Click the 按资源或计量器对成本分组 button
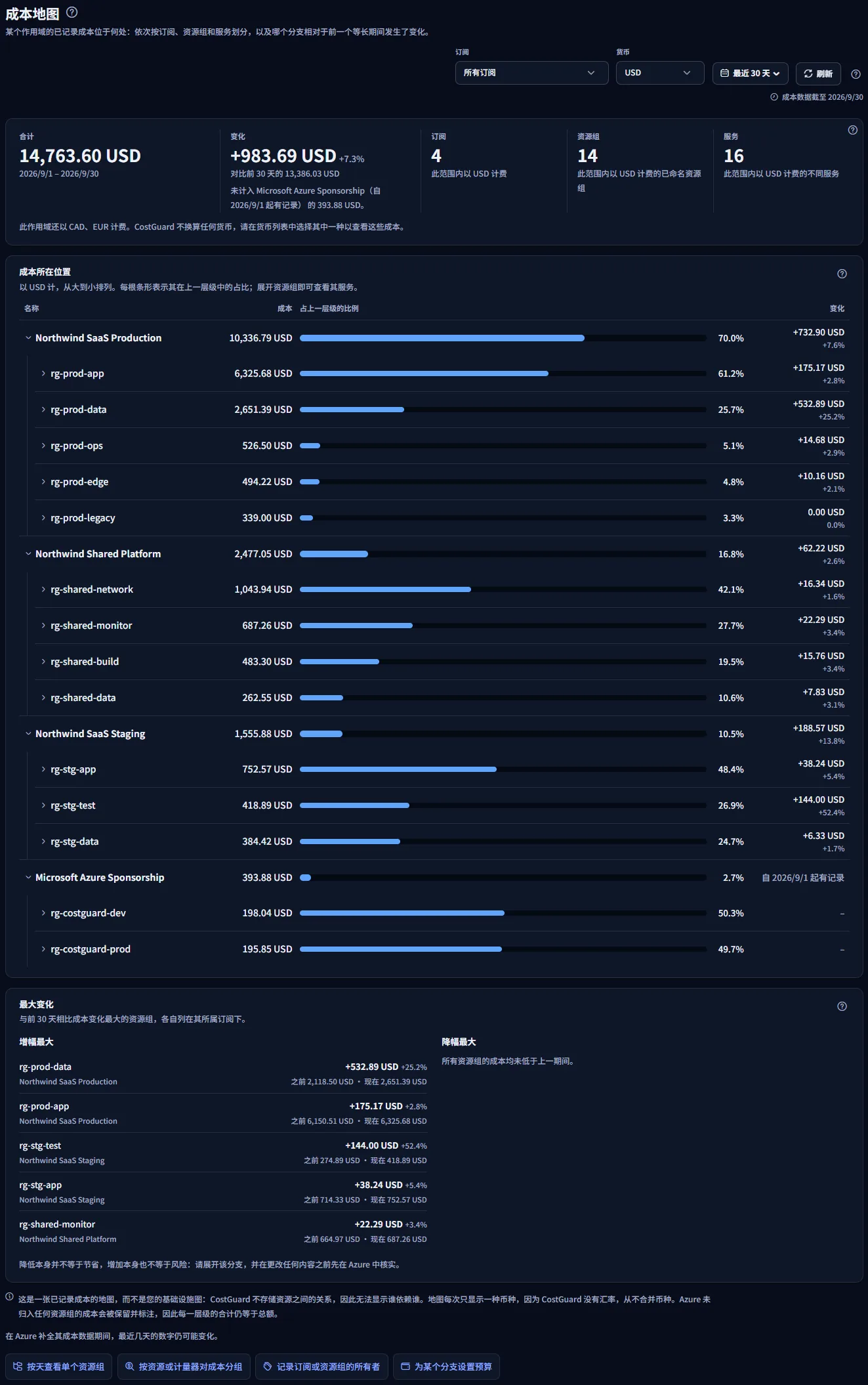The image size is (868, 1385). 184,1367
